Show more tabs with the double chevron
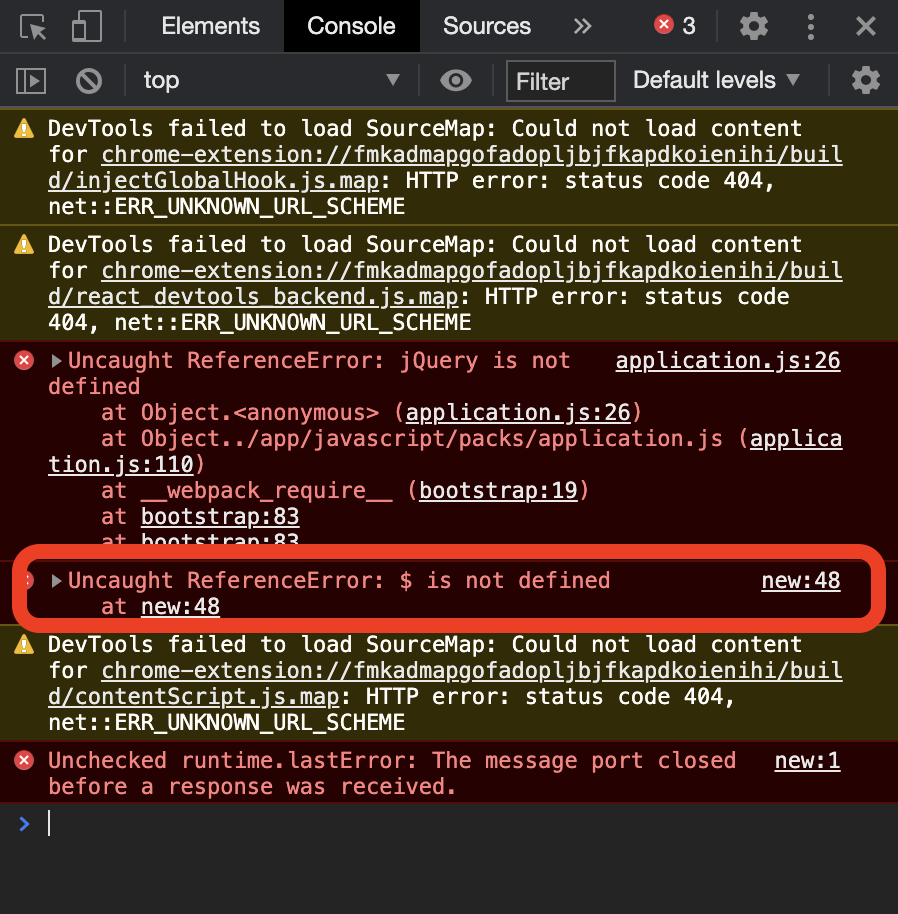The width and height of the screenshot is (898, 914). click(x=582, y=26)
